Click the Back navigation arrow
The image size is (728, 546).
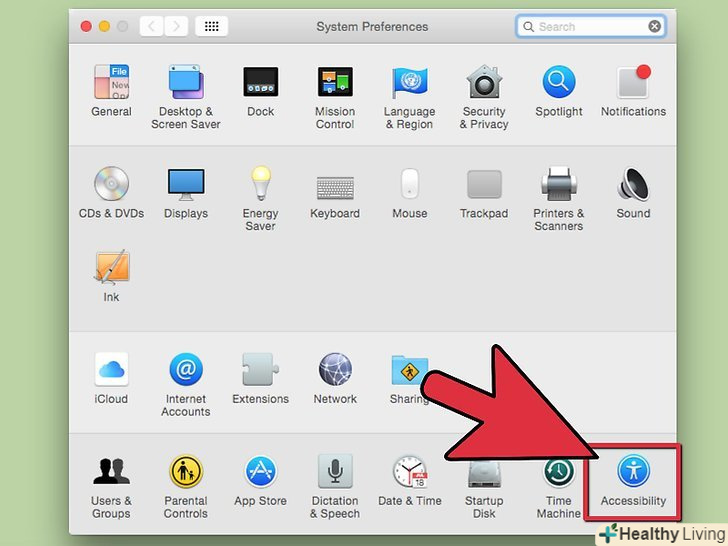152,26
